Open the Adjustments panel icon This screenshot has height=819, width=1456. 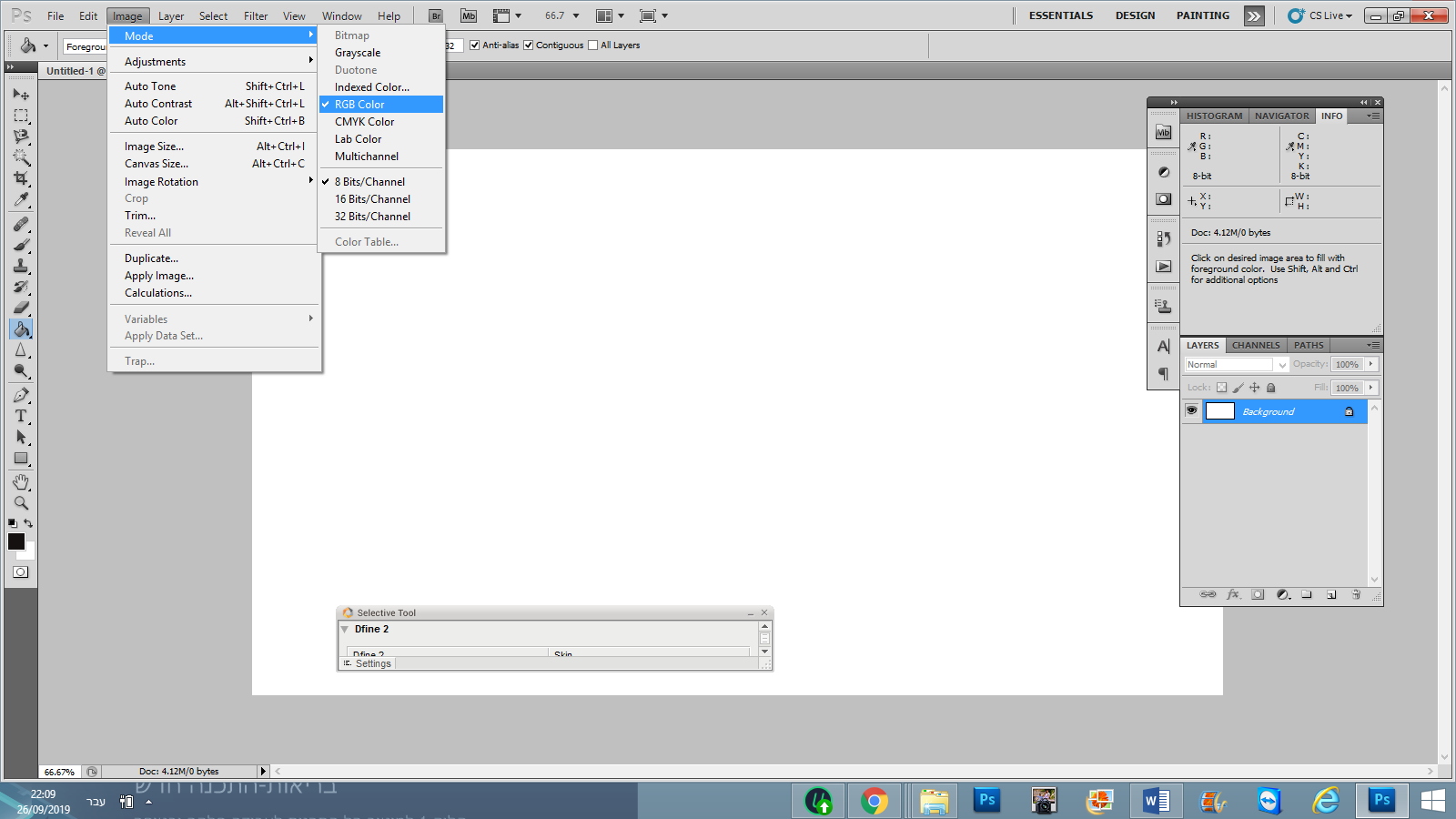1163,172
